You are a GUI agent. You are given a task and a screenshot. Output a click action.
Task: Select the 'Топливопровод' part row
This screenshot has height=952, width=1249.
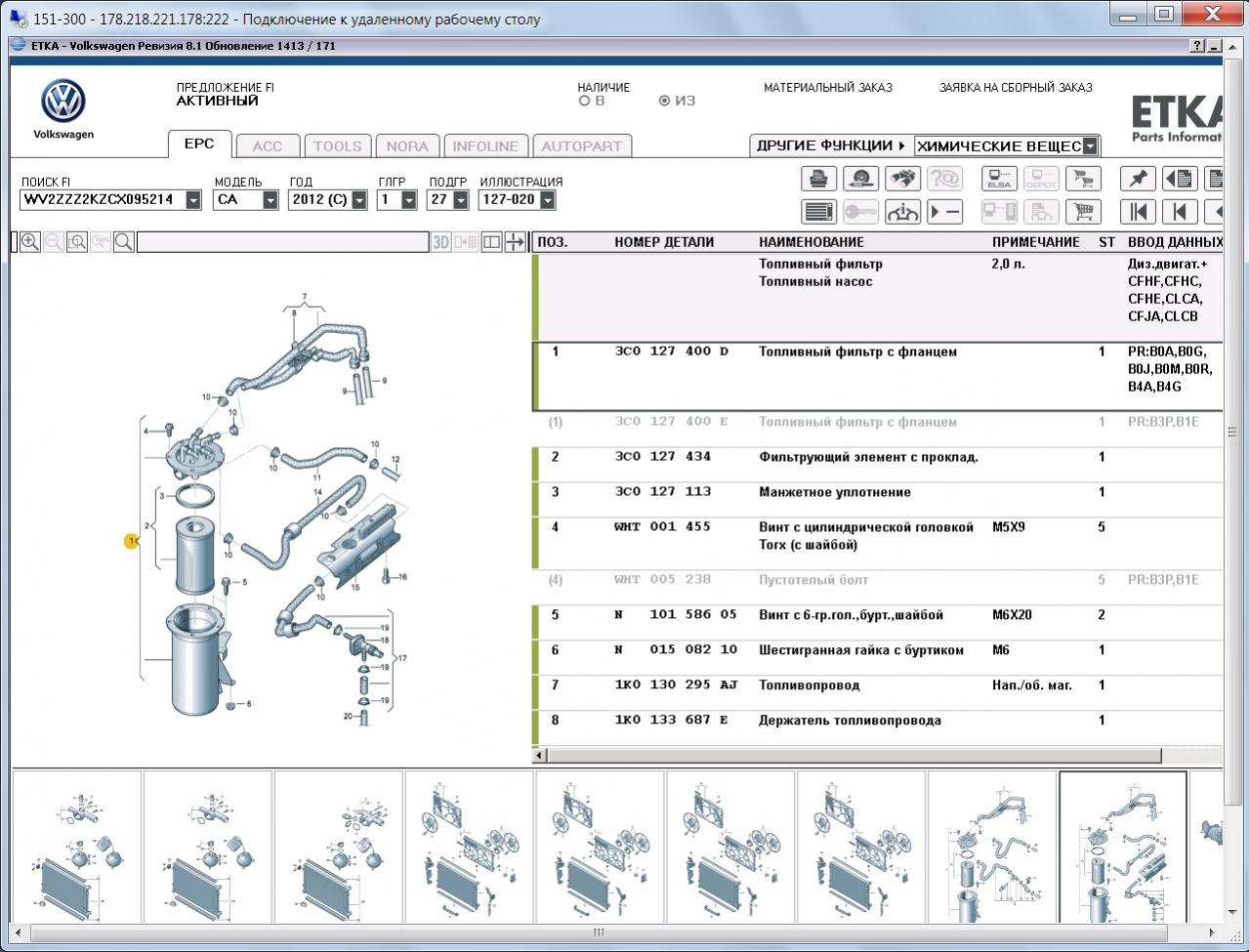(877, 692)
